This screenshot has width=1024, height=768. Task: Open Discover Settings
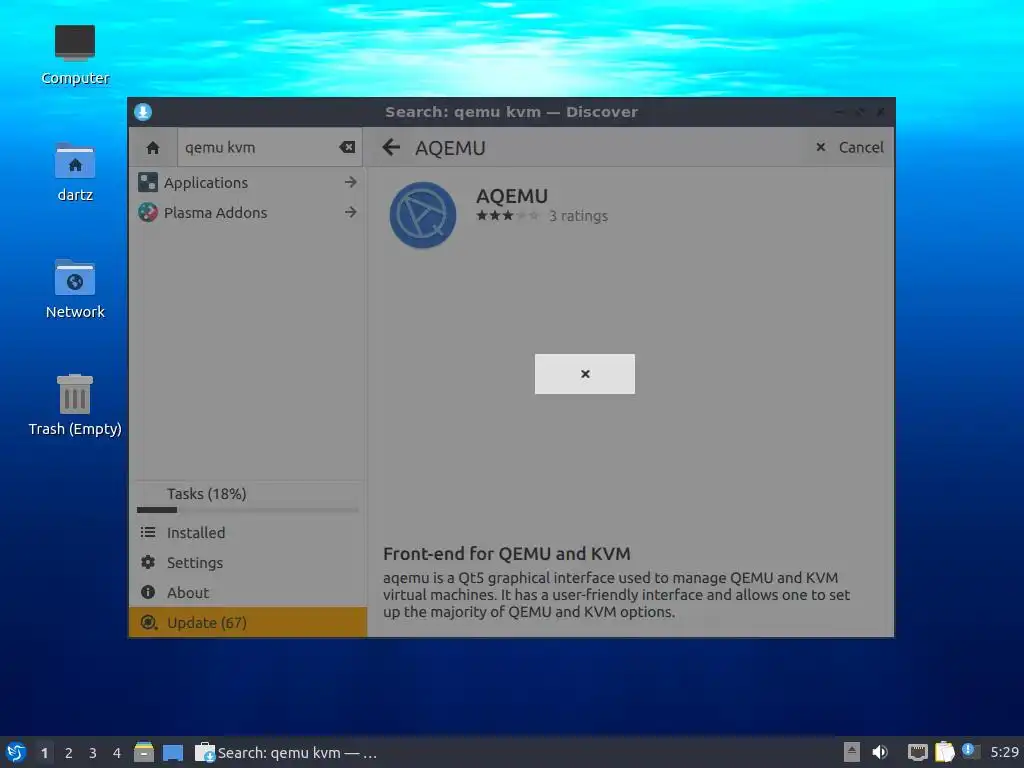(x=248, y=563)
